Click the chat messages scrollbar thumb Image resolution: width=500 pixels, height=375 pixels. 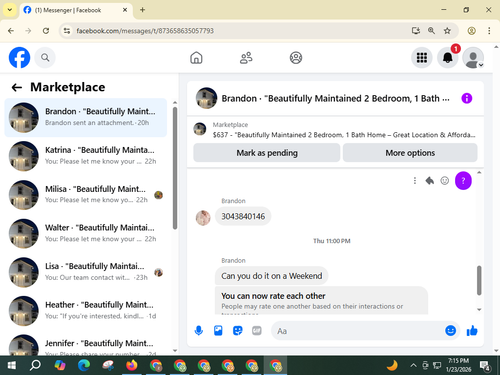[479, 280]
